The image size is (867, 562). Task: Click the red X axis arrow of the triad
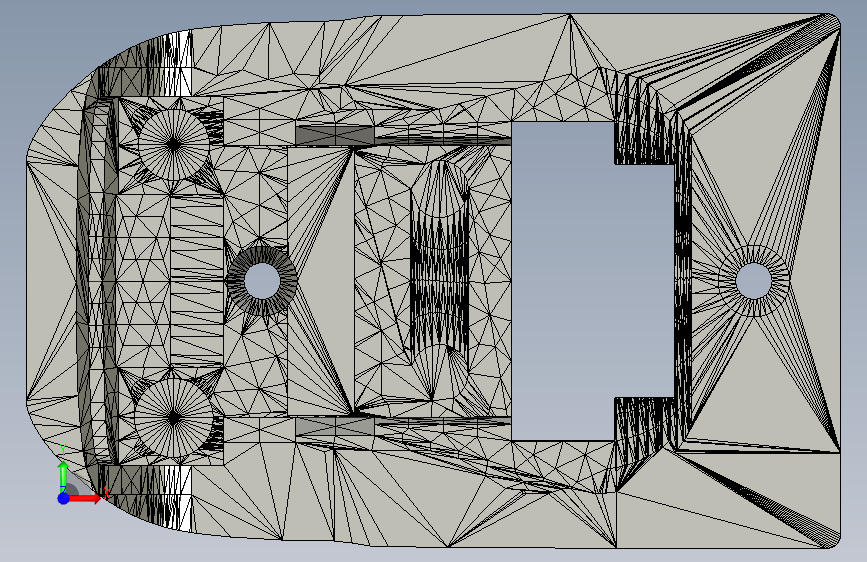coord(85,498)
